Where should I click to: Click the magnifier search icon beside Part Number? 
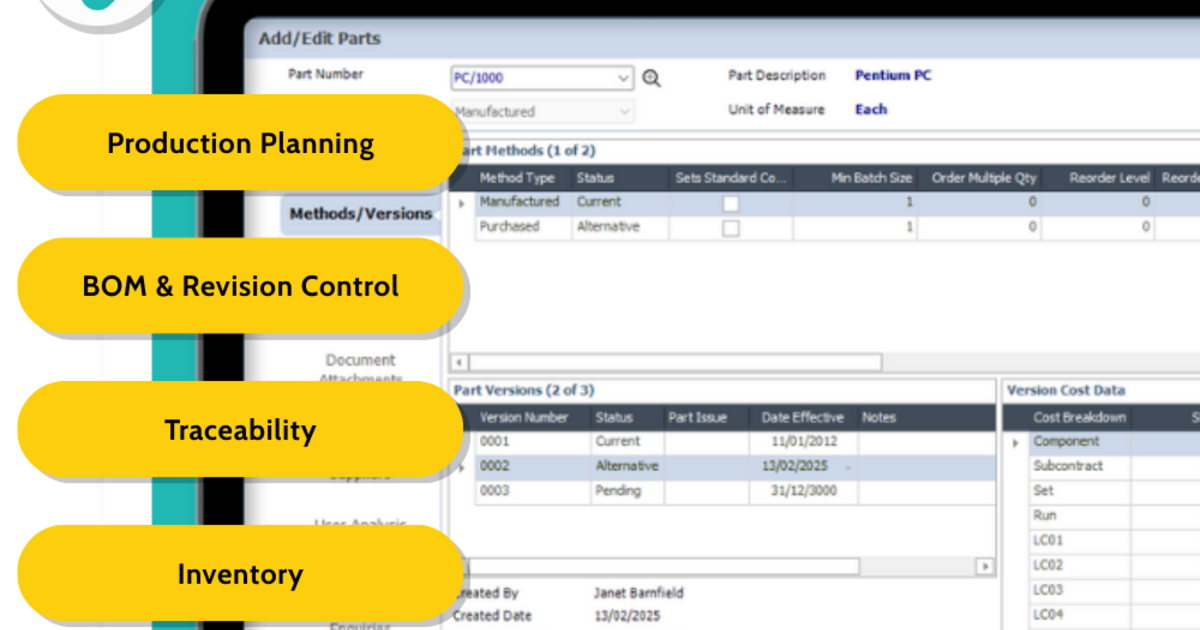click(x=651, y=78)
